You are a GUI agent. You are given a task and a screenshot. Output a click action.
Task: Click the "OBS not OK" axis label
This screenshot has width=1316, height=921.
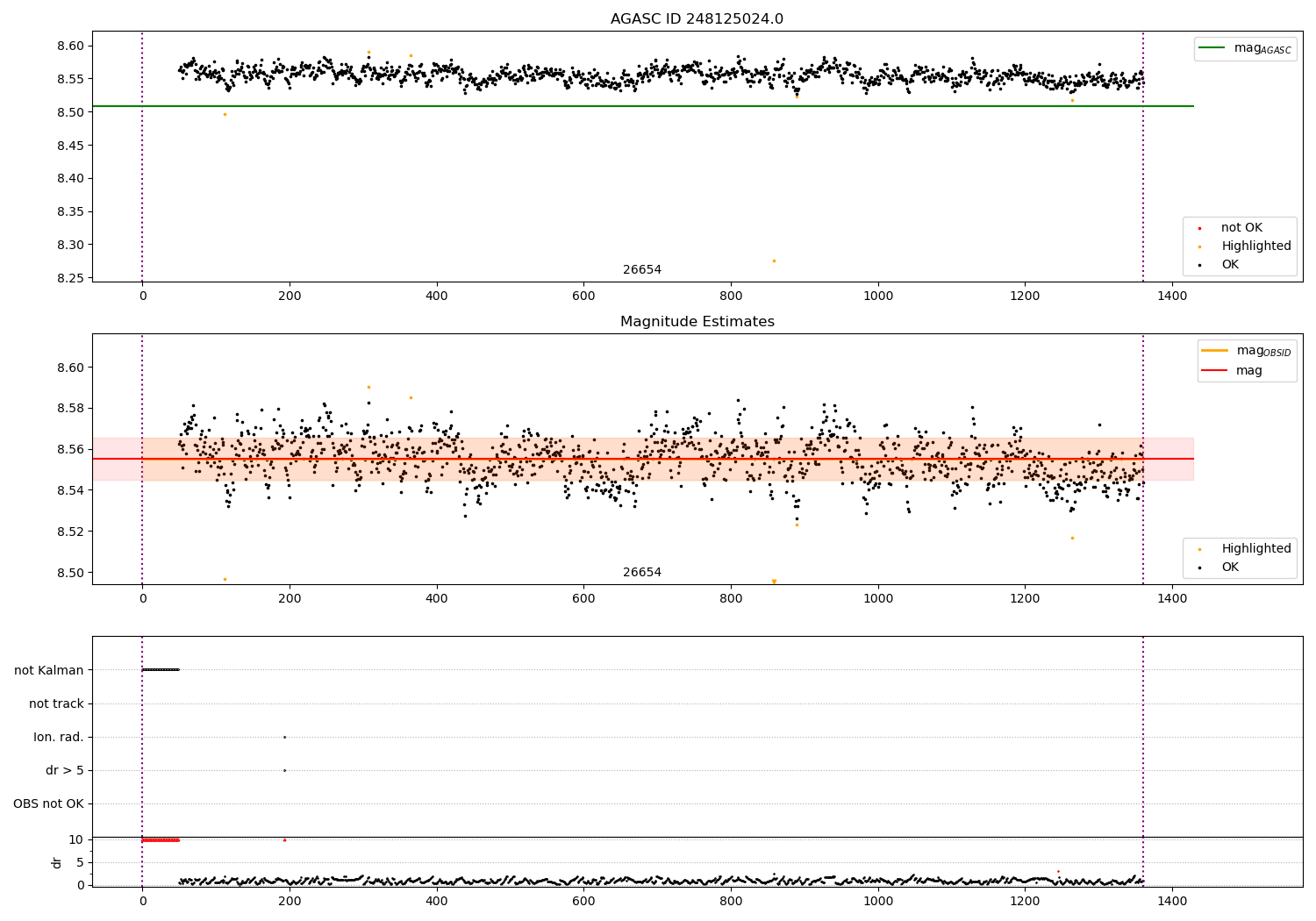point(49,803)
